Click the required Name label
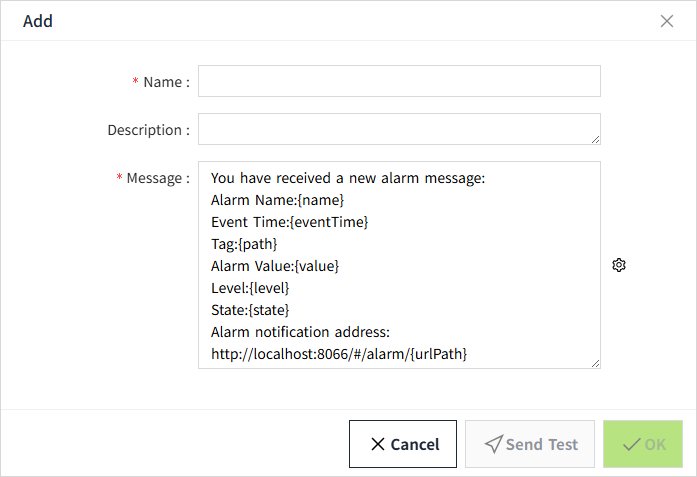This screenshot has width=697, height=477. pyautogui.click(x=165, y=82)
